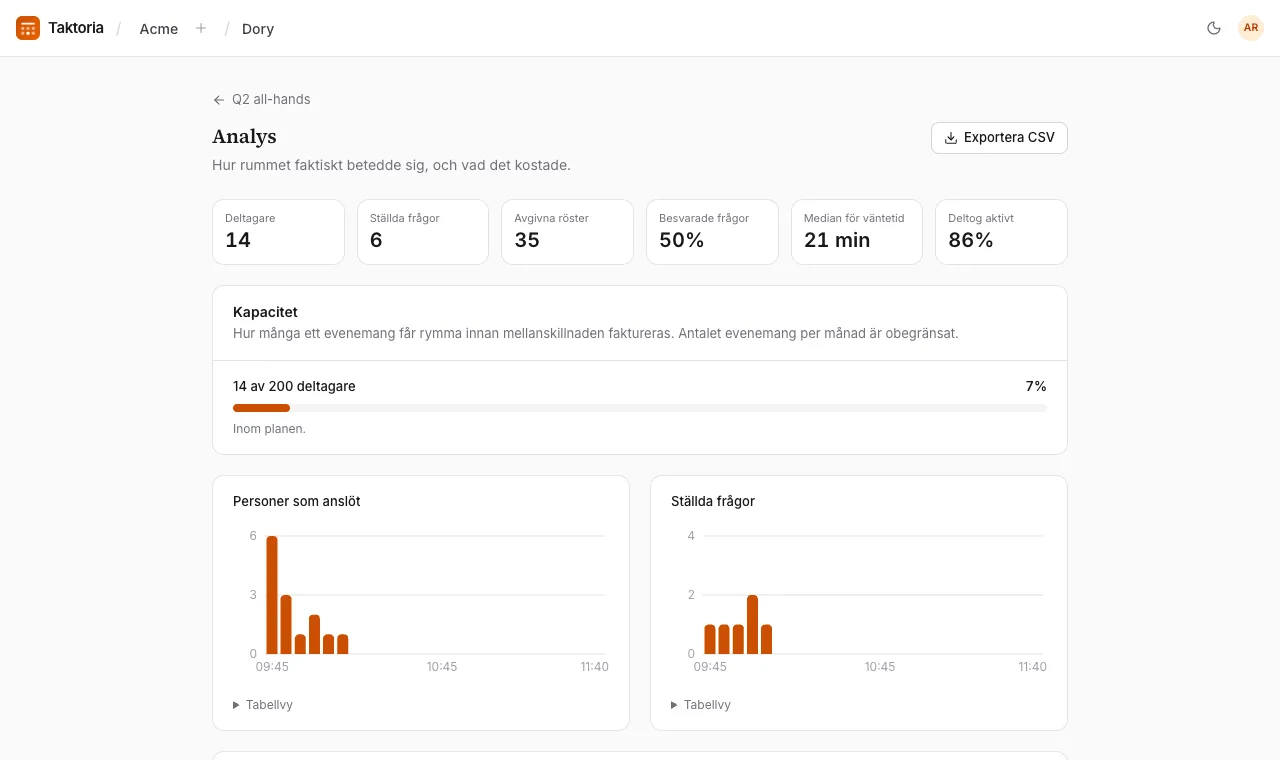Open the Acme workspace breadcrumb
This screenshot has height=760, width=1280.
pyautogui.click(x=159, y=29)
